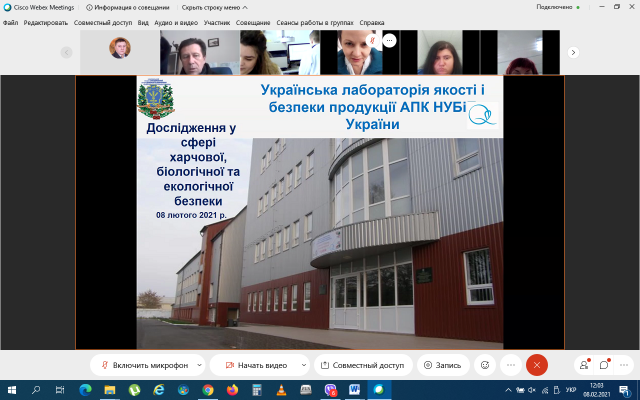Viewport: 640px width, 400px height.
Task: Open Viber from taskbar
Action: 330,390
